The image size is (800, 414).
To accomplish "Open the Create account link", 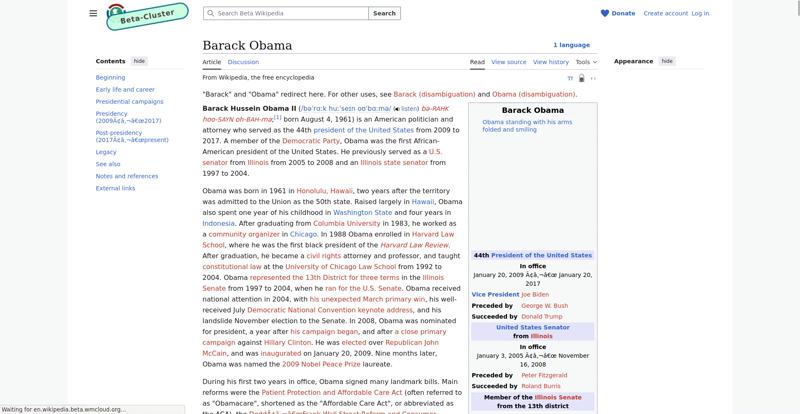I will pyautogui.click(x=665, y=13).
